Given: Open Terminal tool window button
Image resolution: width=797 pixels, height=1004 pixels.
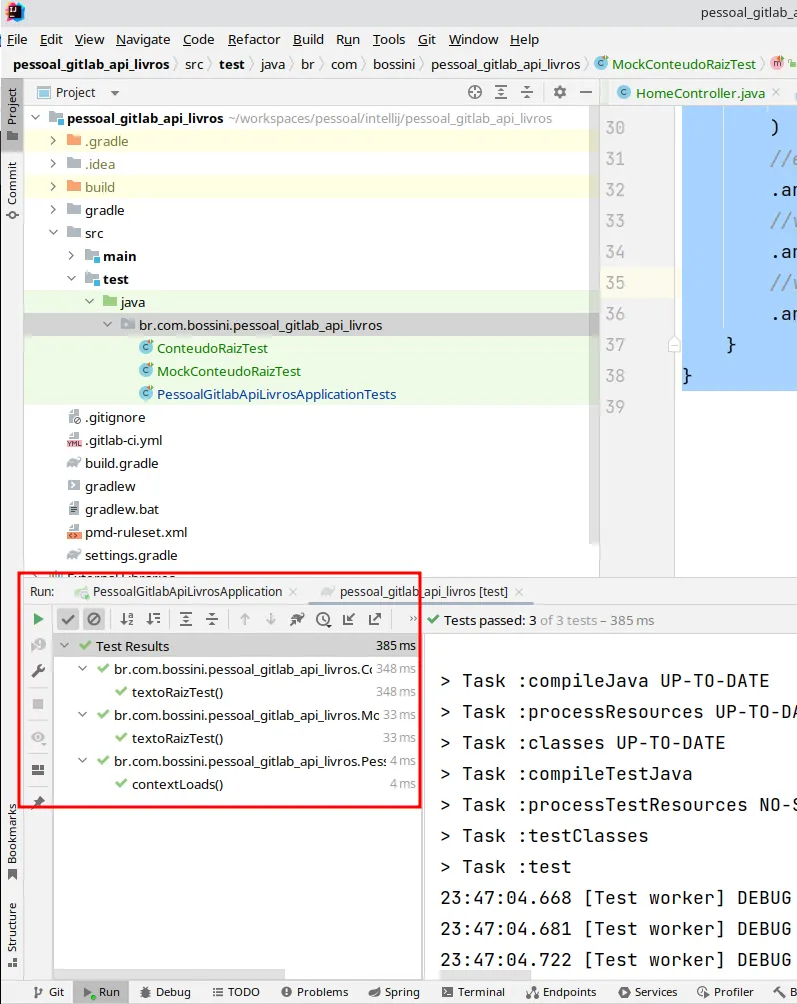Looking at the screenshot, I should [474, 992].
